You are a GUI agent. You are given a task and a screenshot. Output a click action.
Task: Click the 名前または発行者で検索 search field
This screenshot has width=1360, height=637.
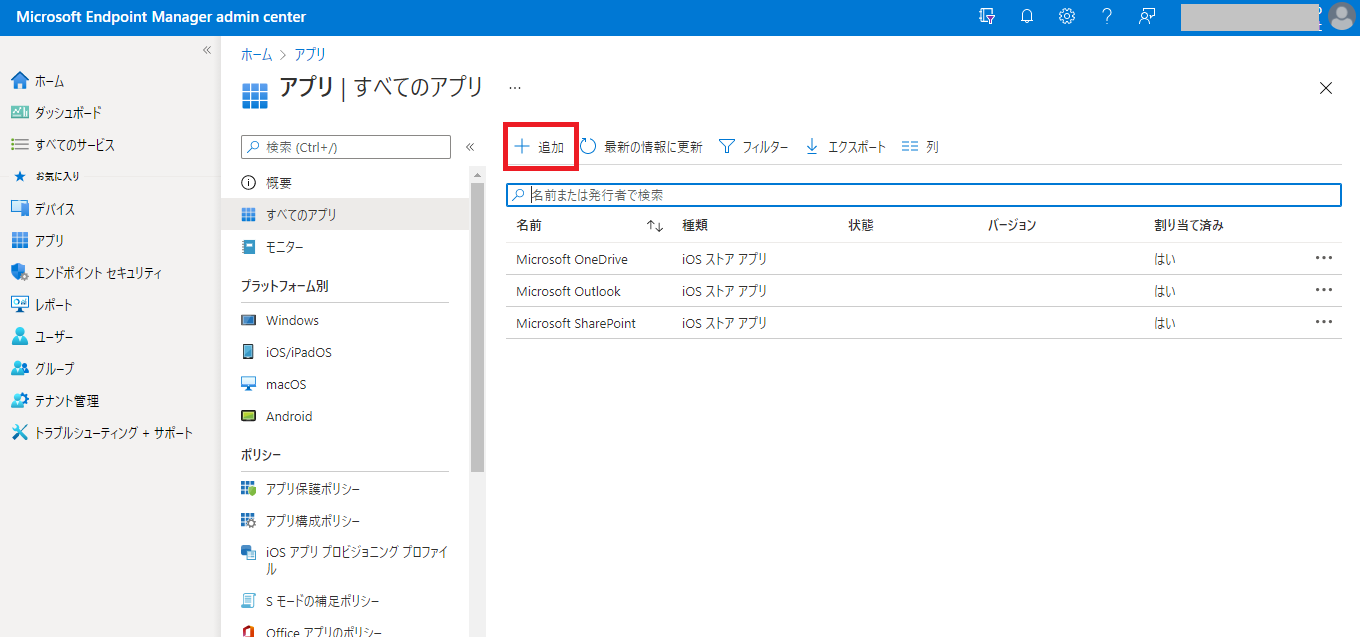tap(924, 195)
